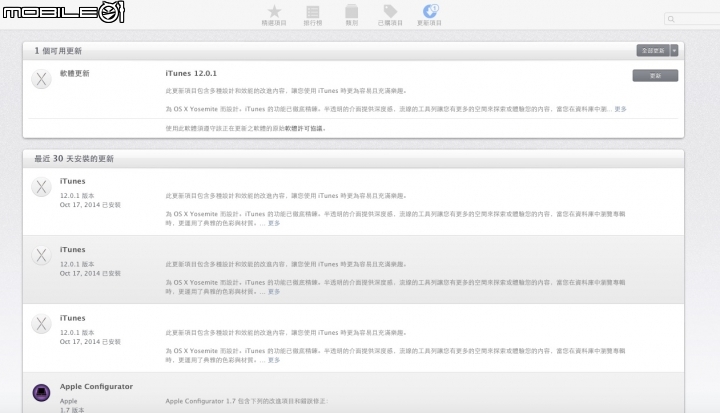Click the 軟體更新 label
This screenshot has width=720, height=413.
(74, 74)
